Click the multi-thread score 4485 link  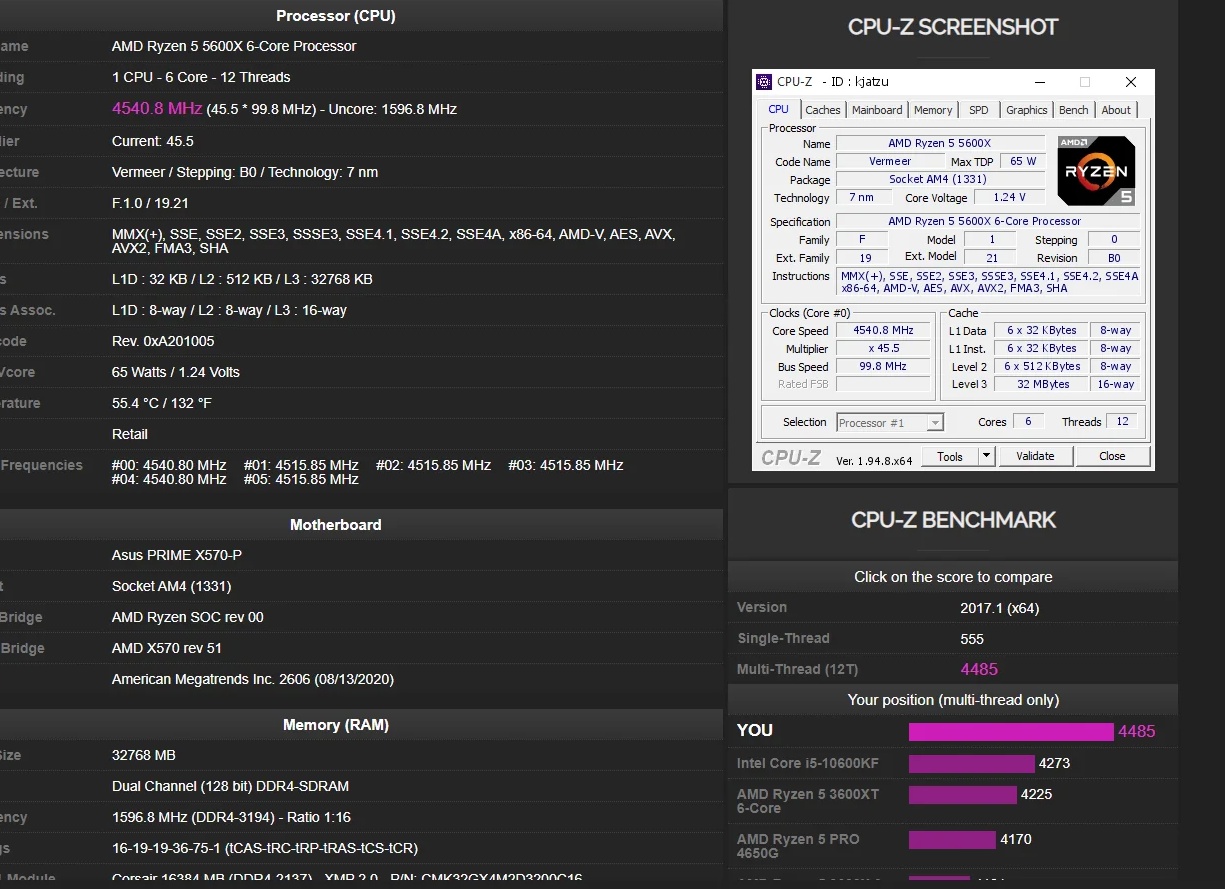979,669
